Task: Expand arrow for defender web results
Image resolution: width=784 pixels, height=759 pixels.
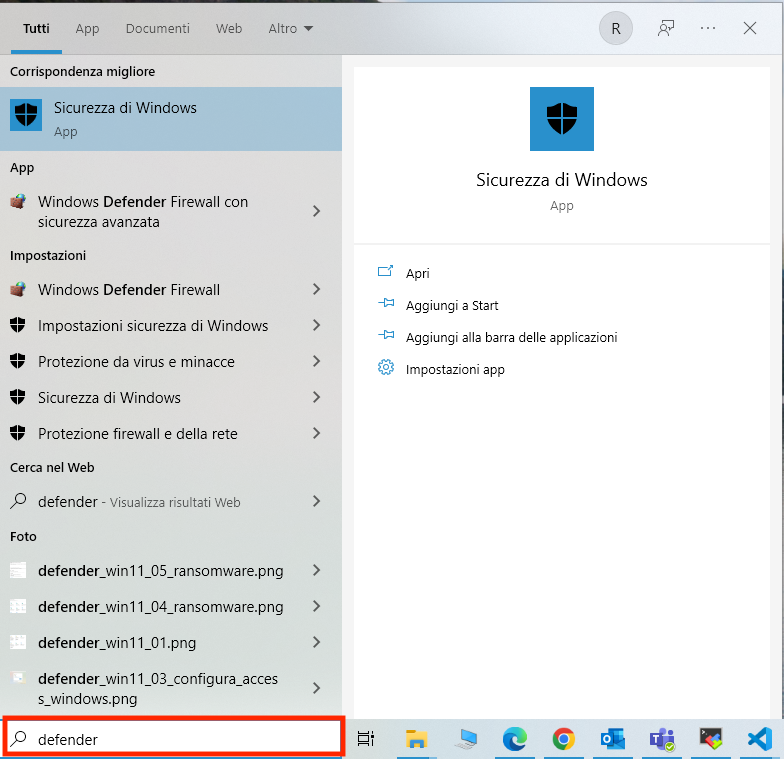Action: pyautogui.click(x=316, y=502)
